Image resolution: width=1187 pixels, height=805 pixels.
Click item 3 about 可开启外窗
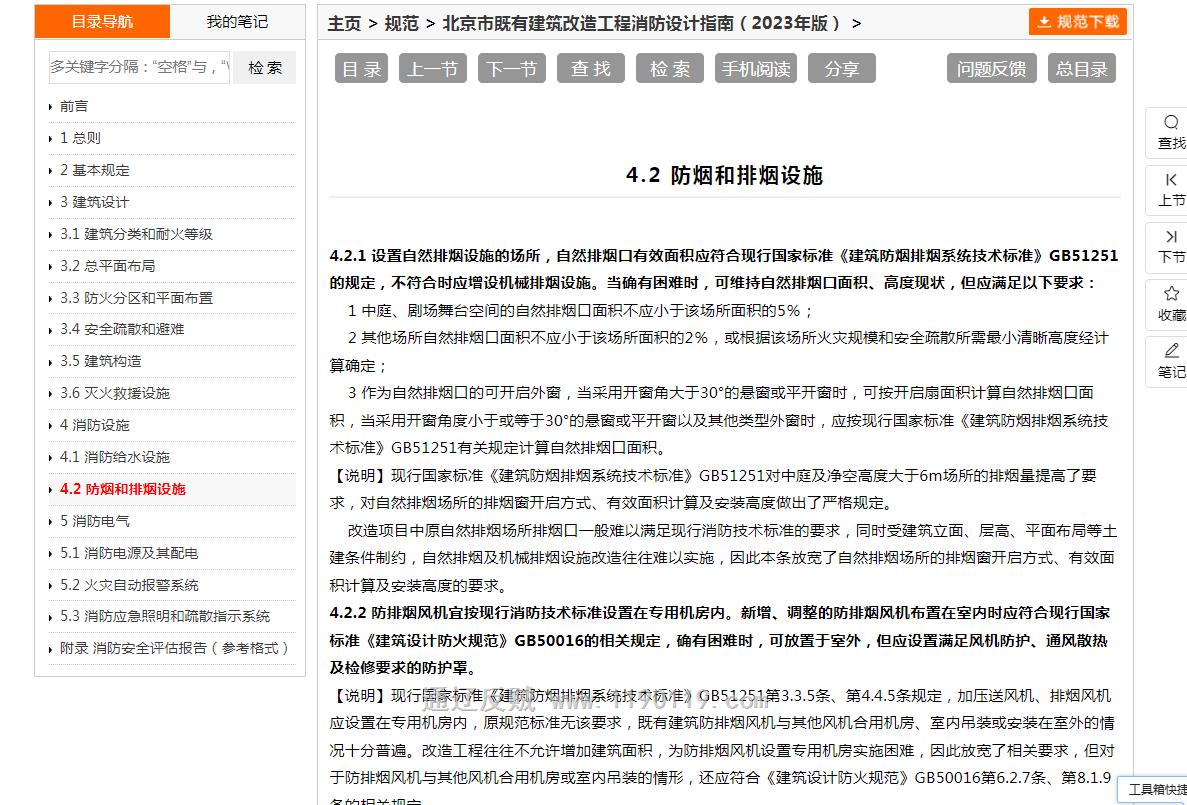click(719, 420)
